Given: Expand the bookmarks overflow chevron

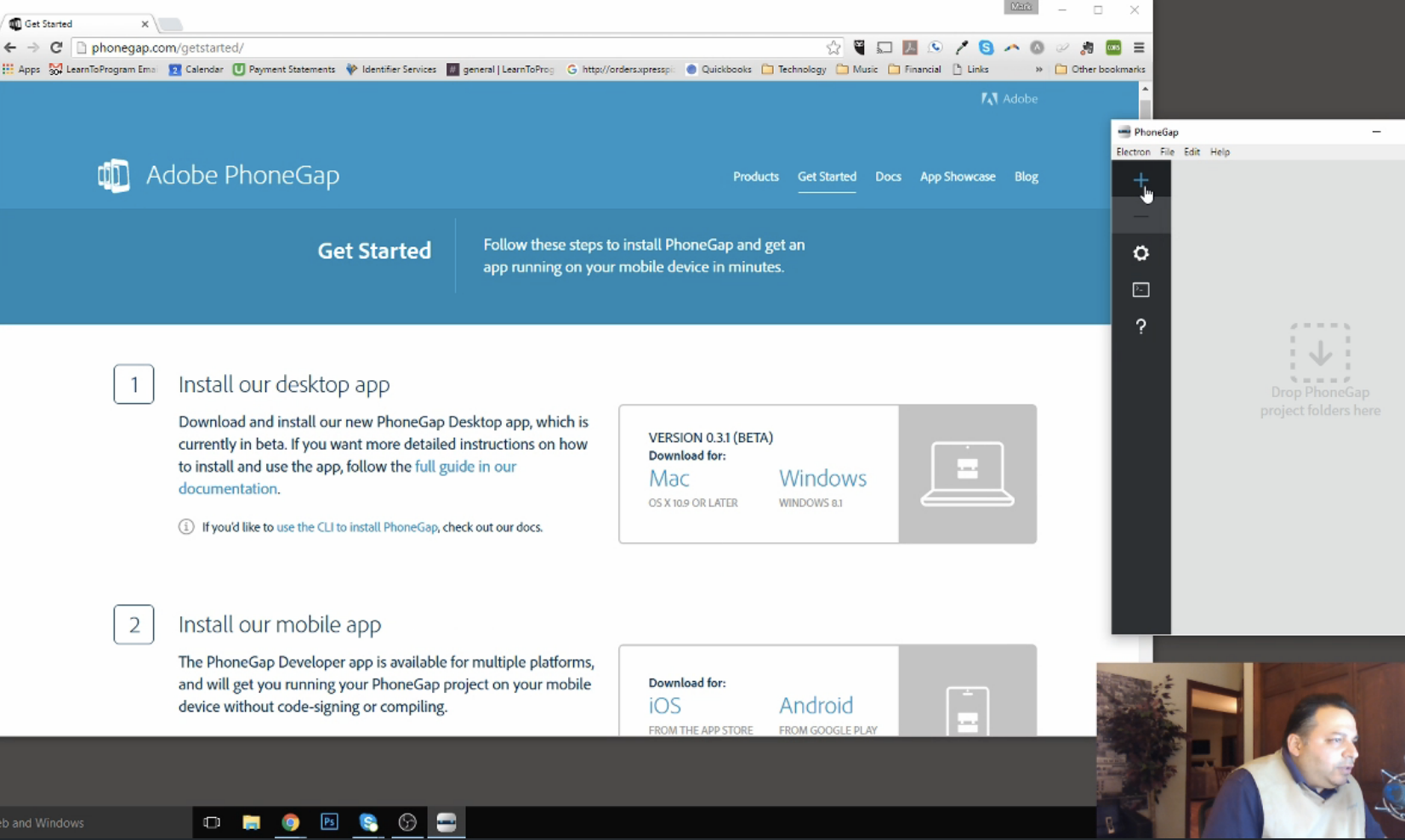Looking at the screenshot, I should (1038, 70).
